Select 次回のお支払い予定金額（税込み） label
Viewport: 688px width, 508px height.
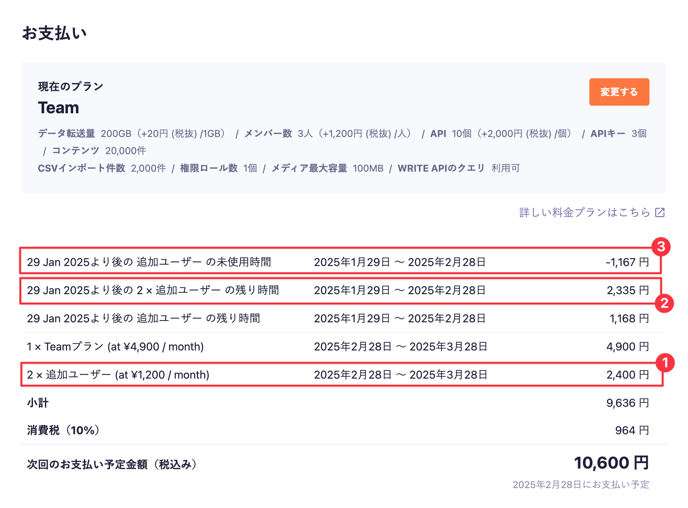[112, 464]
